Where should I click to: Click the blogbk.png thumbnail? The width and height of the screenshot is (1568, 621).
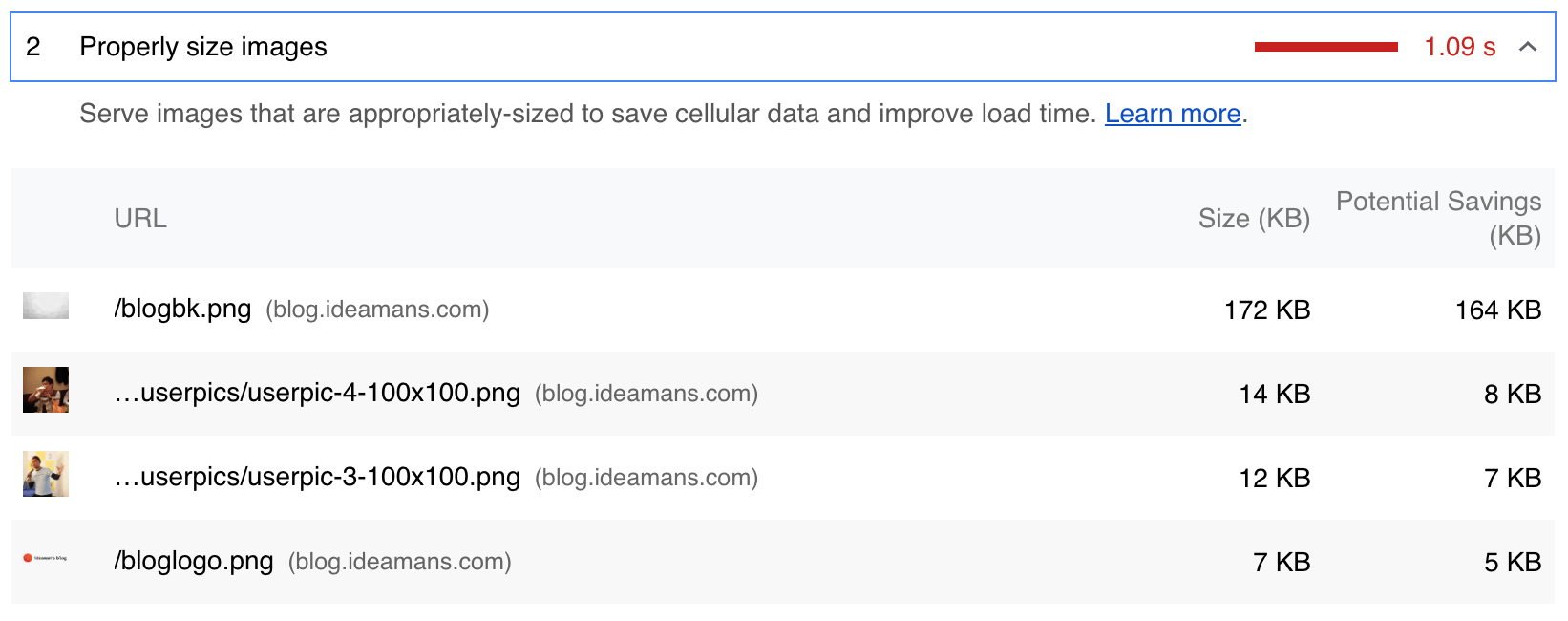[x=46, y=306]
